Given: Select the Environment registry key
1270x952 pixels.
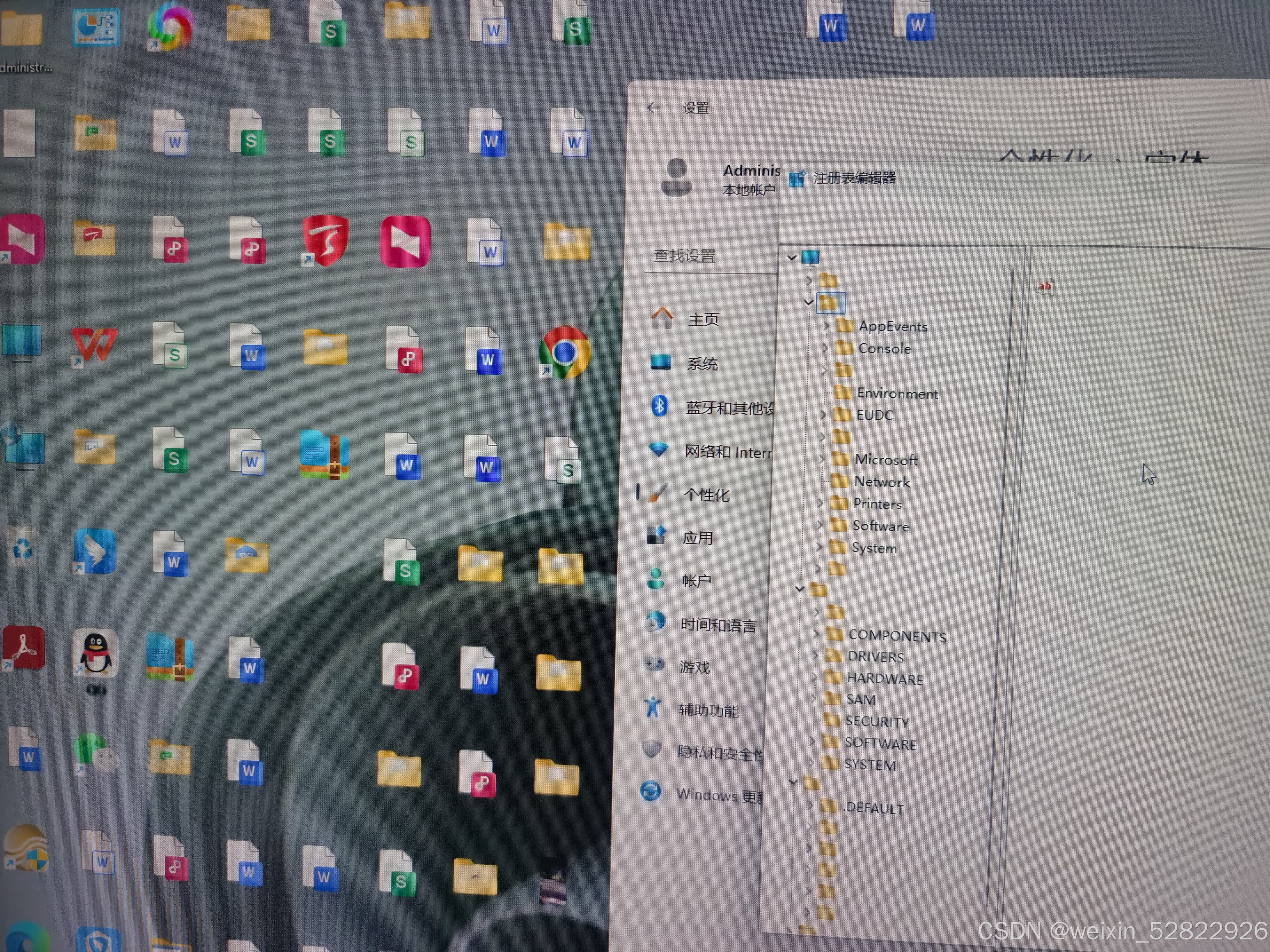Looking at the screenshot, I should 897,394.
